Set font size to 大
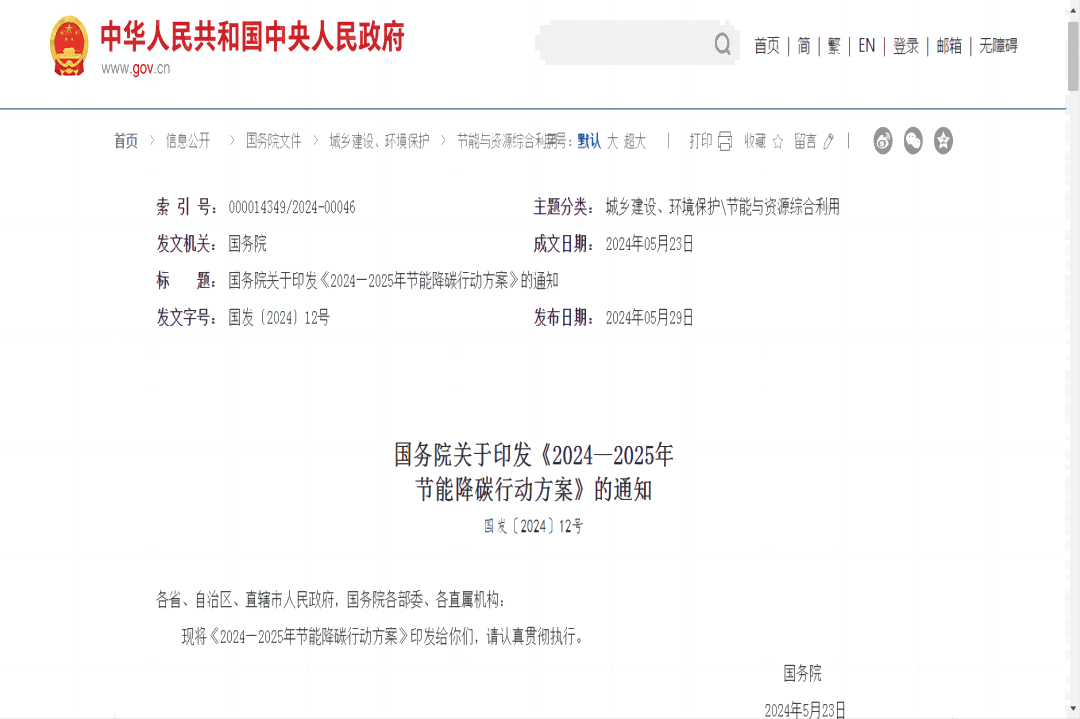Image resolution: width=1080 pixels, height=719 pixels. point(612,141)
